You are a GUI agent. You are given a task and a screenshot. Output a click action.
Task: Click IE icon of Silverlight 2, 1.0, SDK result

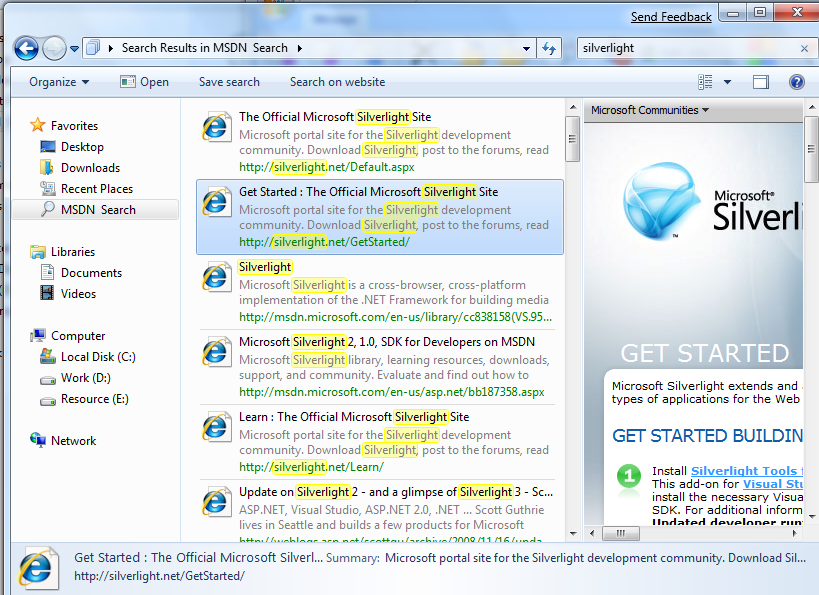pos(216,352)
